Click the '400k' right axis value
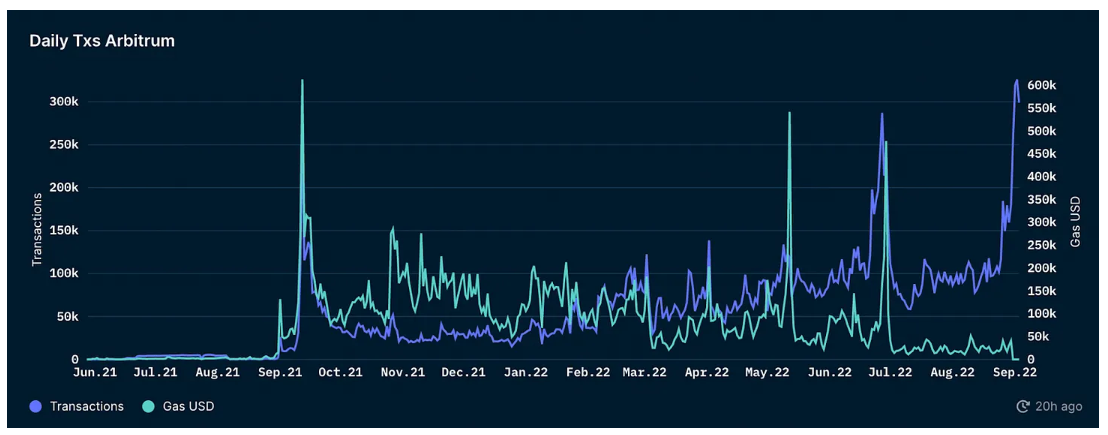 click(x=1042, y=177)
